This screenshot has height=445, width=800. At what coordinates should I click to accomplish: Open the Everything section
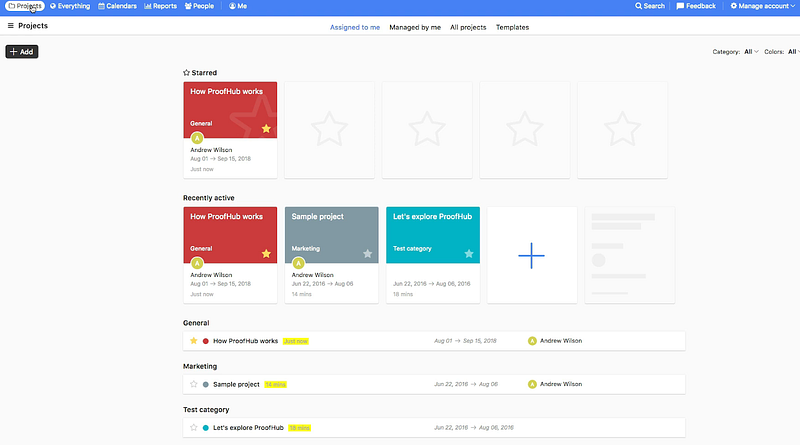point(70,6)
